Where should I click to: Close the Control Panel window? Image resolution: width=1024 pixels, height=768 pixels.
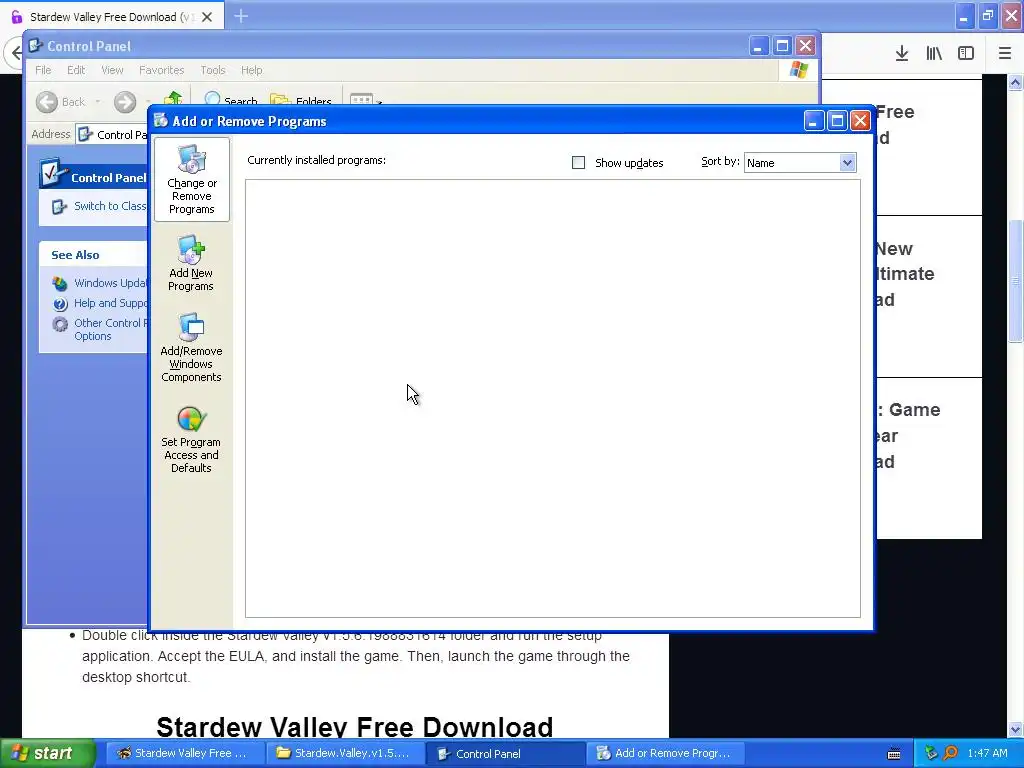806,46
